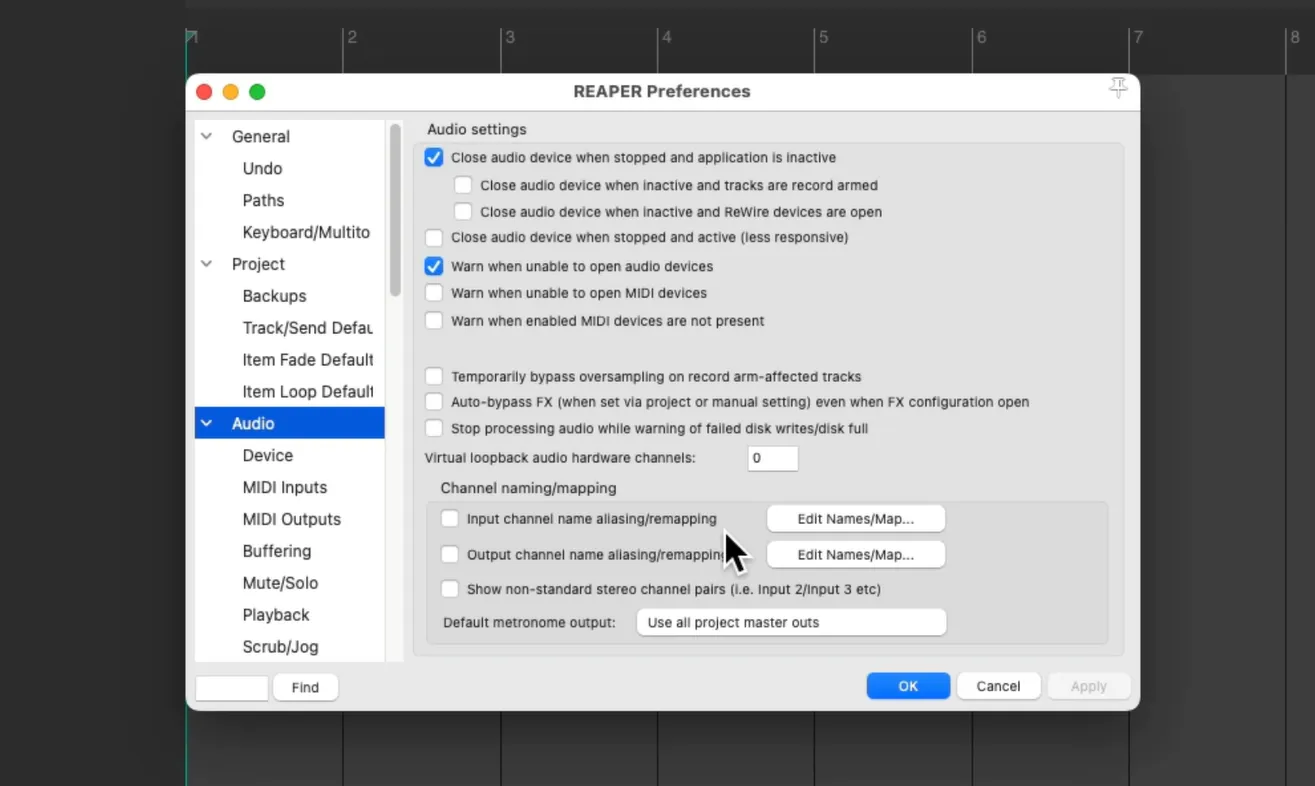Confirm preferences with the OK button
The width and height of the screenshot is (1315, 786).
click(908, 686)
